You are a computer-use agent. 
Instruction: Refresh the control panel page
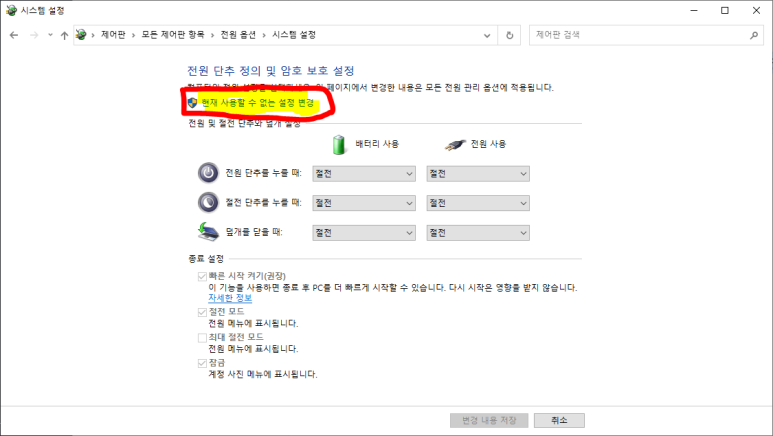(509, 35)
